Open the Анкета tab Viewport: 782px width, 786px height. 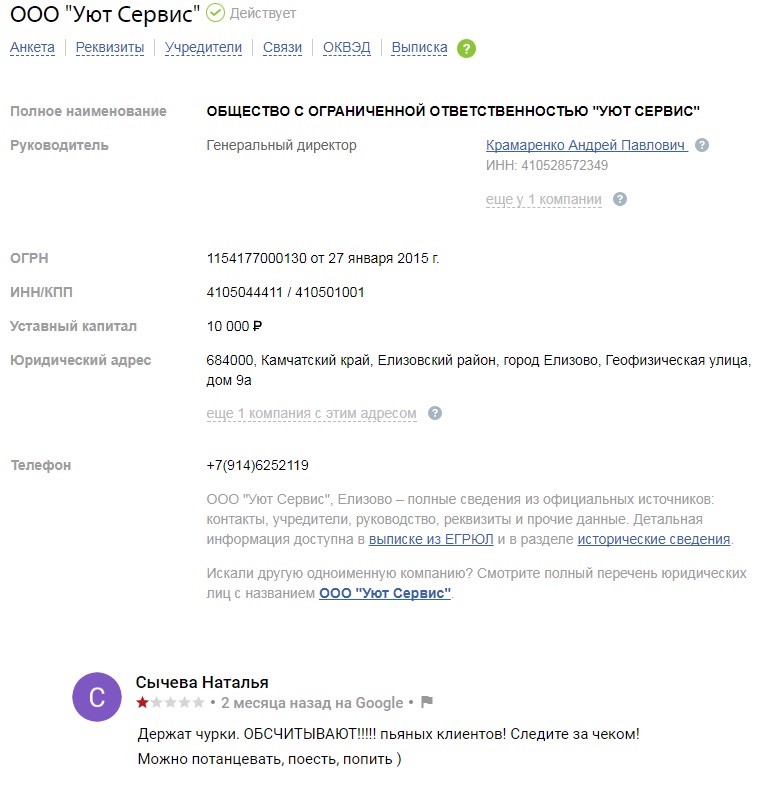coord(32,47)
